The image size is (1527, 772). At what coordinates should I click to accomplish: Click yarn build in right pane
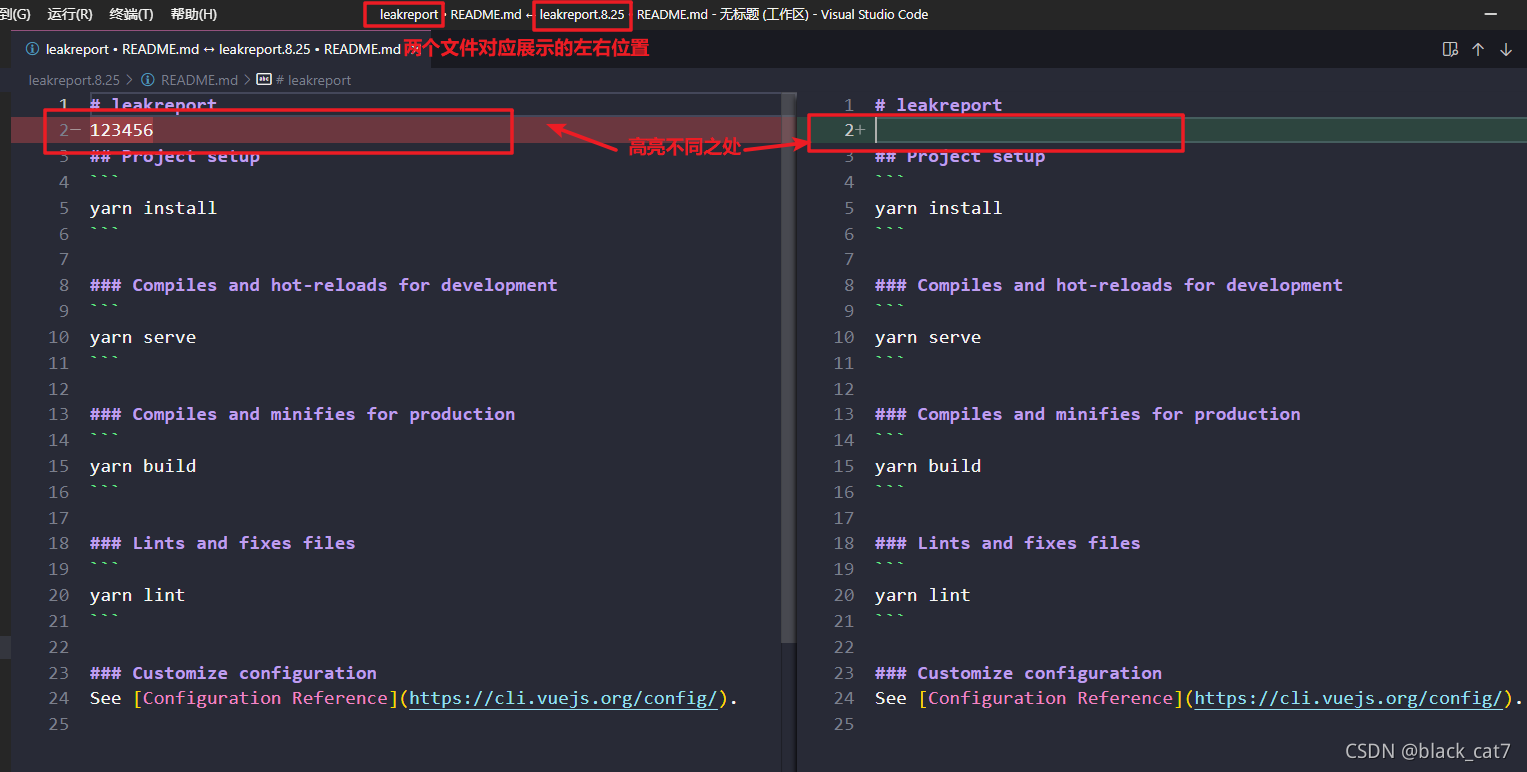pyautogui.click(x=928, y=466)
